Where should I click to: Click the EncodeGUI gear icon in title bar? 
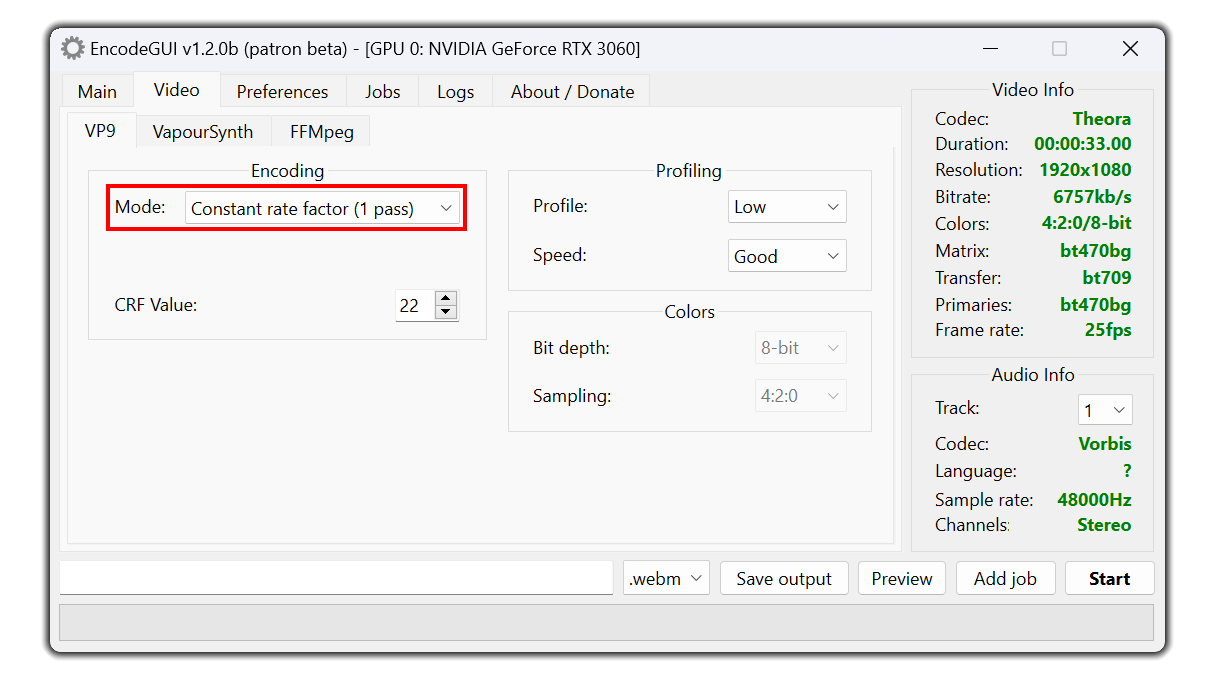(x=72, y=48)
